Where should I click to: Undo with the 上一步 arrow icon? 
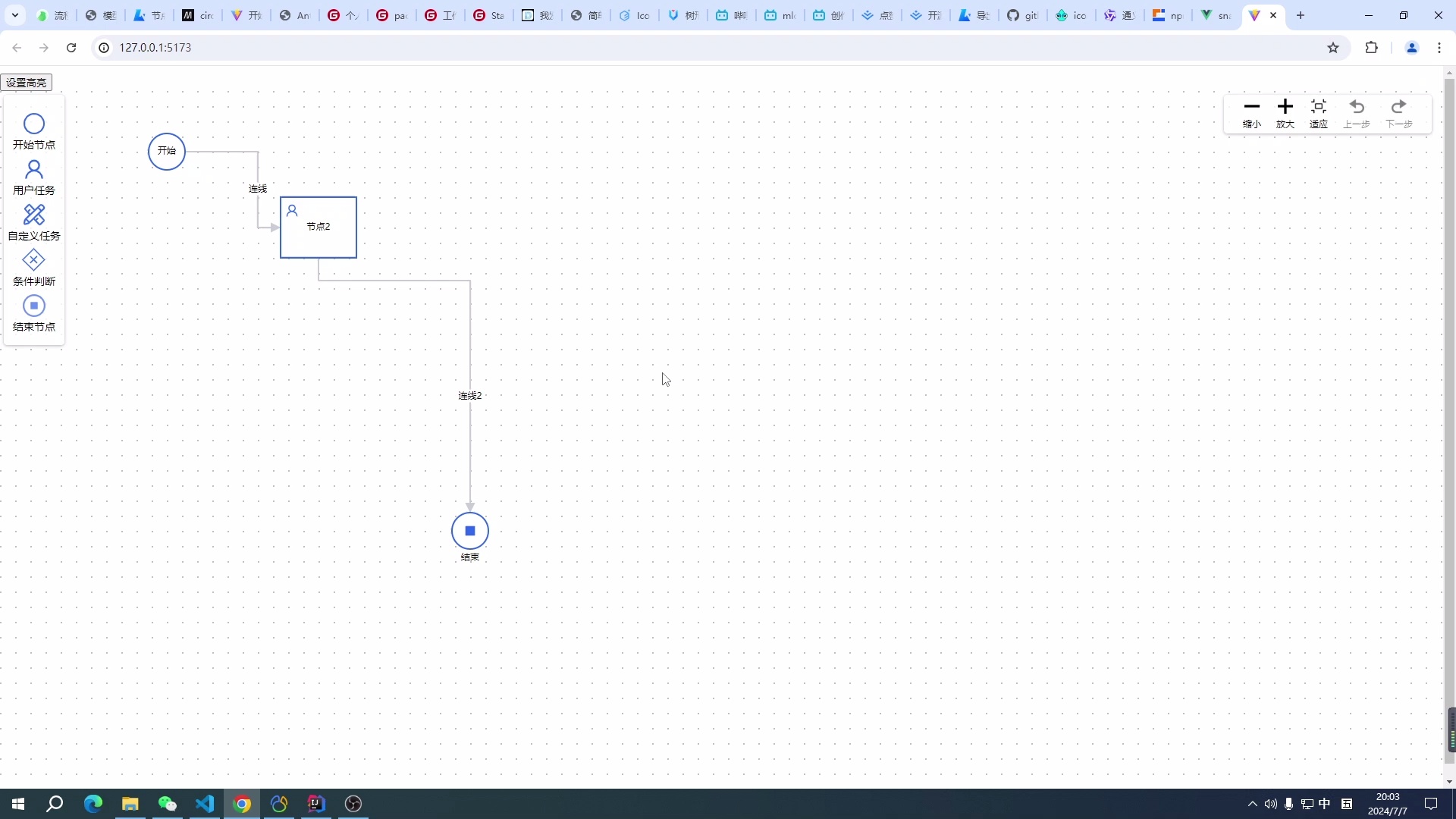(x=1357, y=107)
